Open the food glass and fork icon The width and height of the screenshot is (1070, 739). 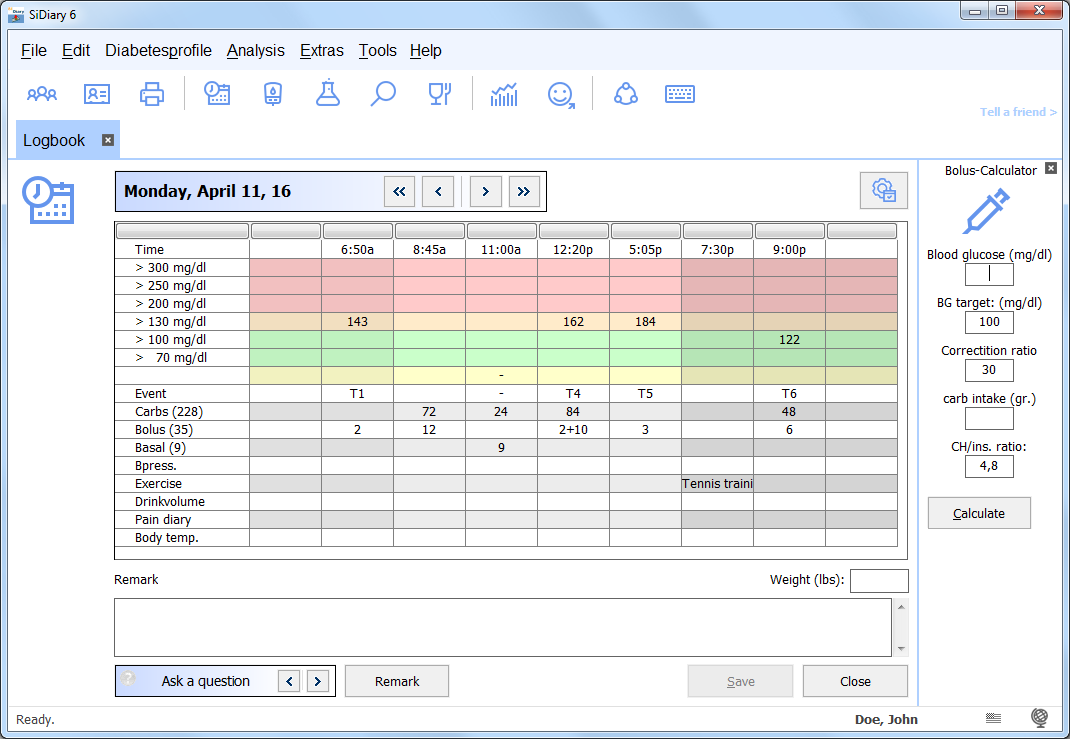439,95
